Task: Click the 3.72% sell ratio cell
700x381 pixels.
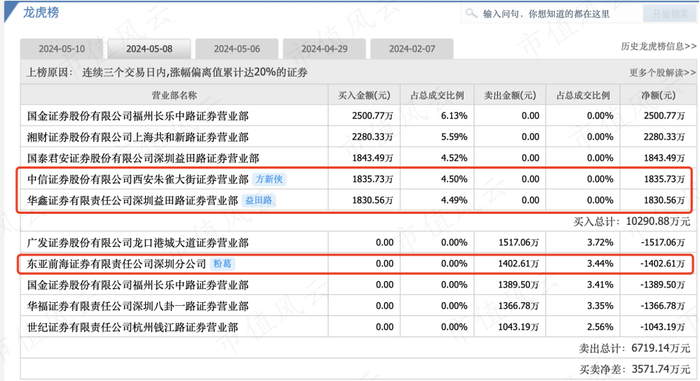Action: pos(600,243)
